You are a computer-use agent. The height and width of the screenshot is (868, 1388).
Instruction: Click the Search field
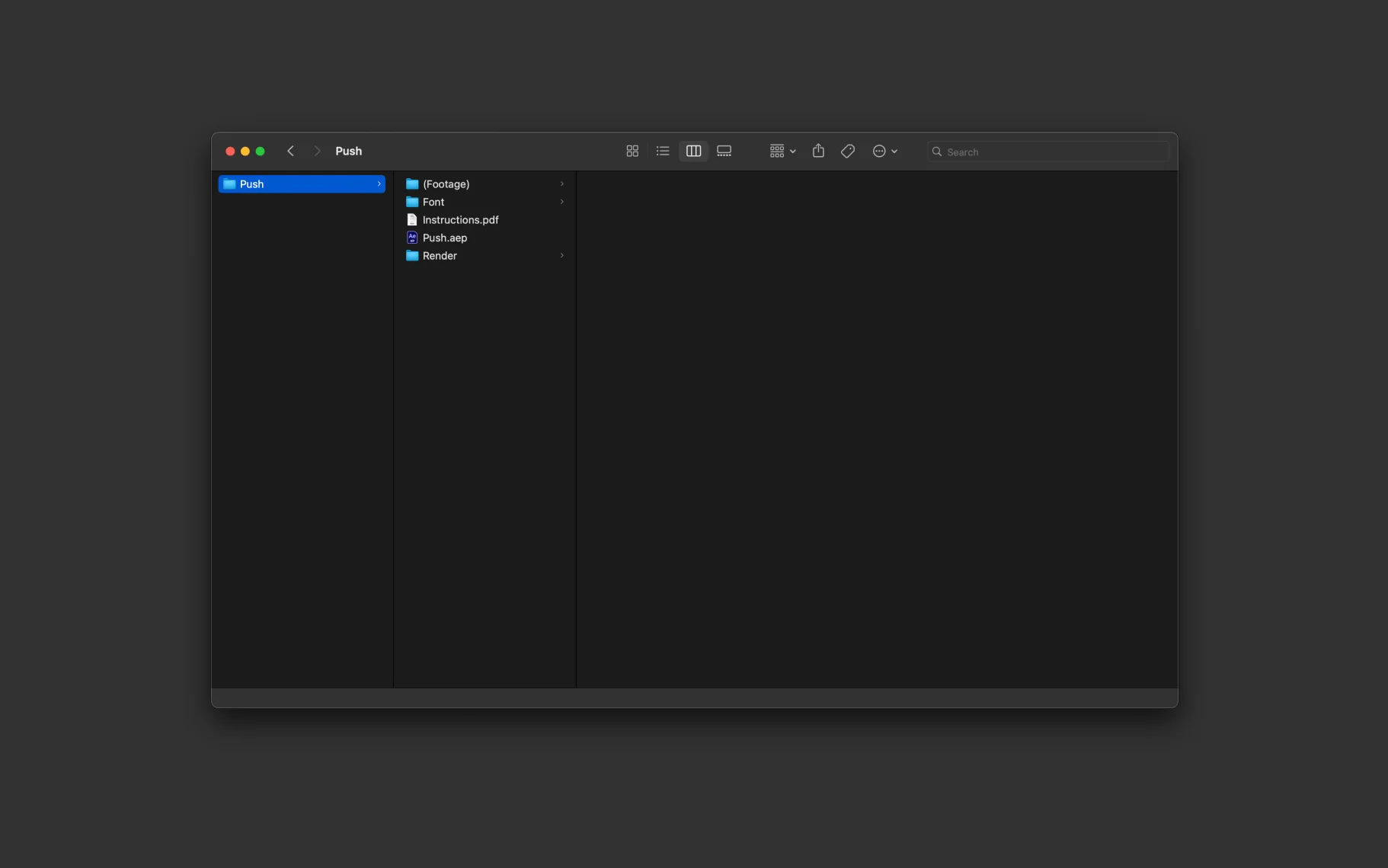point(1047,152)
